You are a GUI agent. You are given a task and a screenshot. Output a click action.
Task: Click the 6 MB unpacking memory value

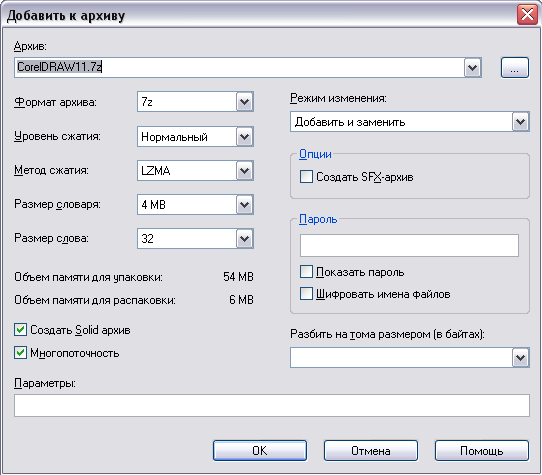[x=241, y=299]
